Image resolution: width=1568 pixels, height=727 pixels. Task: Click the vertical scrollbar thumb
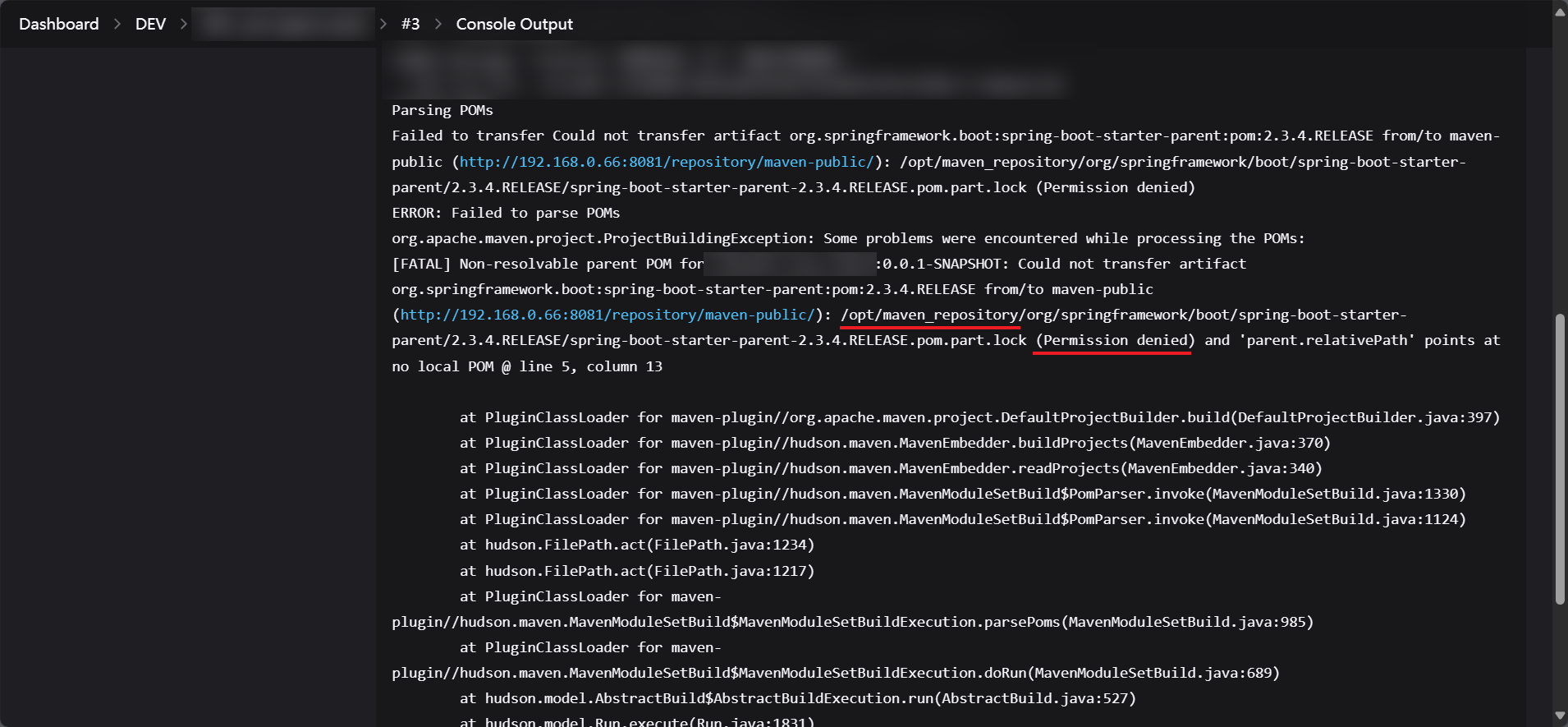[x=1560, y=460]
